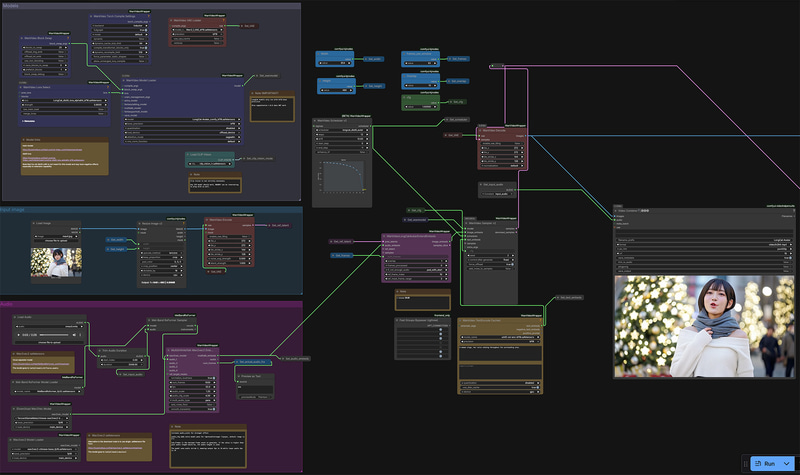Collapse the Preview as Text node
This screenshot has width=800, height=475.
[239, 377]
